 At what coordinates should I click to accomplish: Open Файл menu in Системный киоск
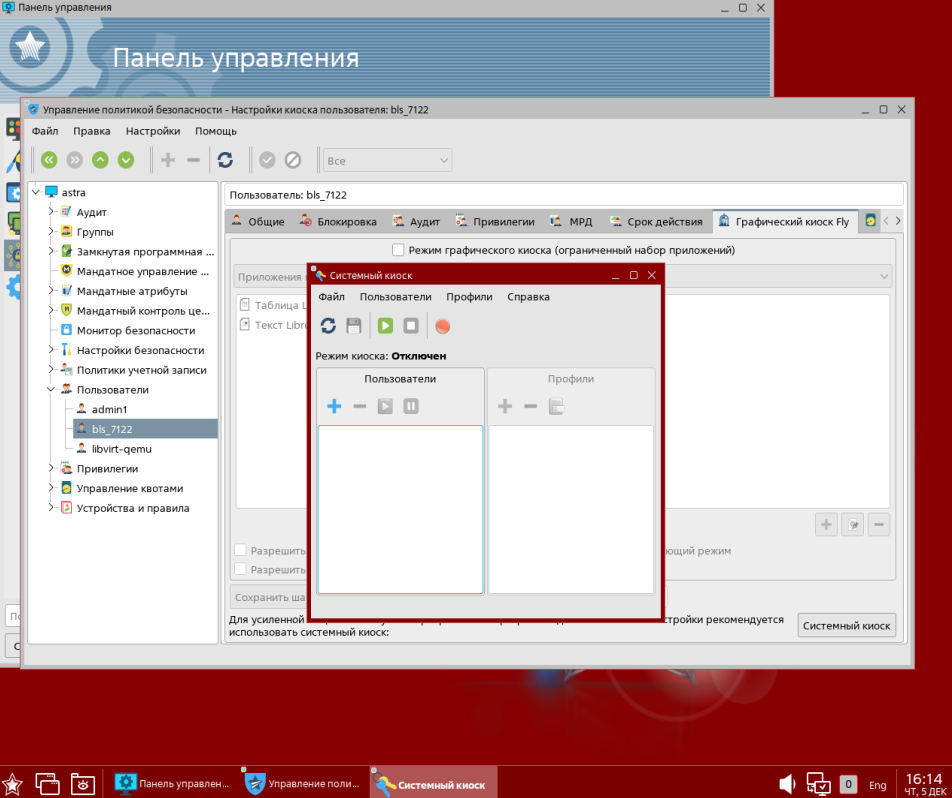coord(332,297)
